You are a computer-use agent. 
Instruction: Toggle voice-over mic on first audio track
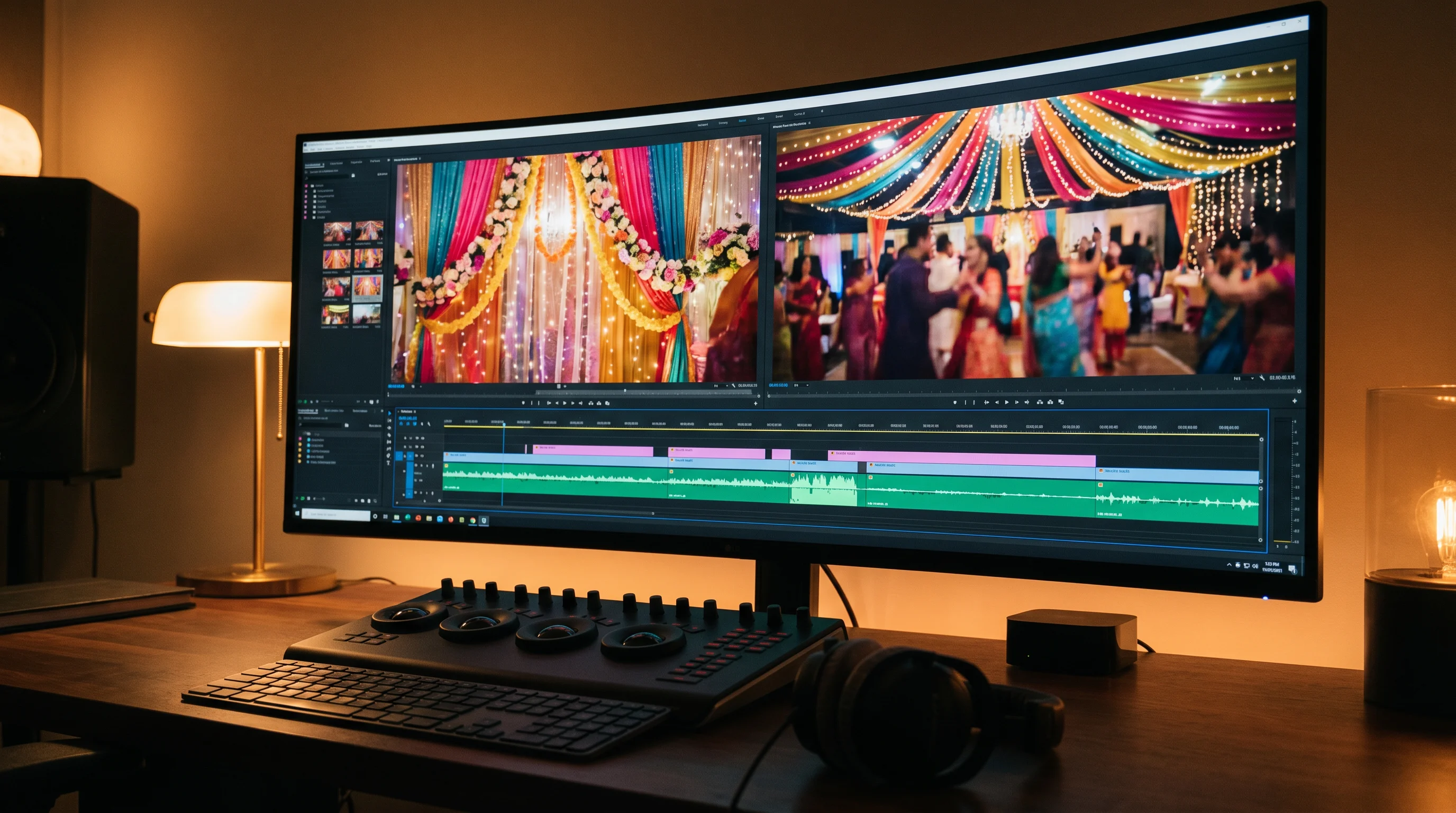[x=433, y=466]
